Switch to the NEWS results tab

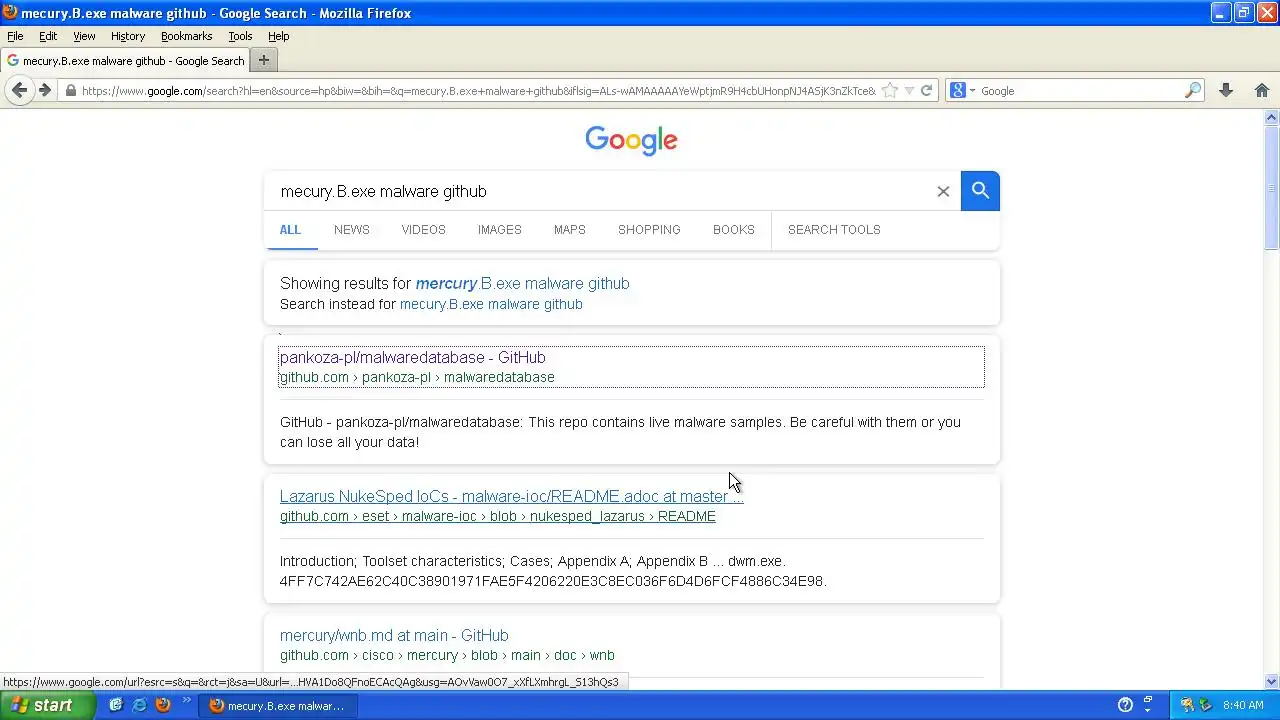(x=352, y=230)
